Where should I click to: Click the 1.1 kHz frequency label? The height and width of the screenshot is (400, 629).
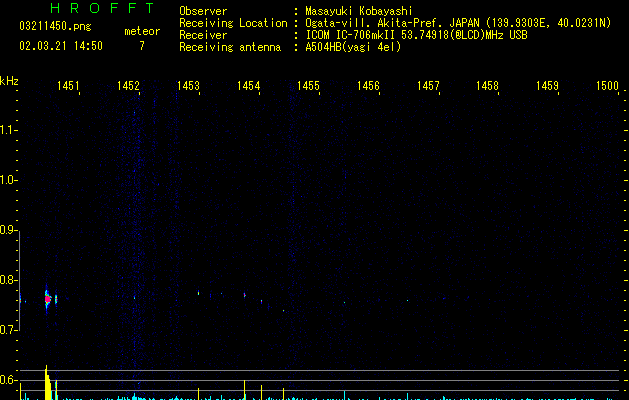click(8, 130)
